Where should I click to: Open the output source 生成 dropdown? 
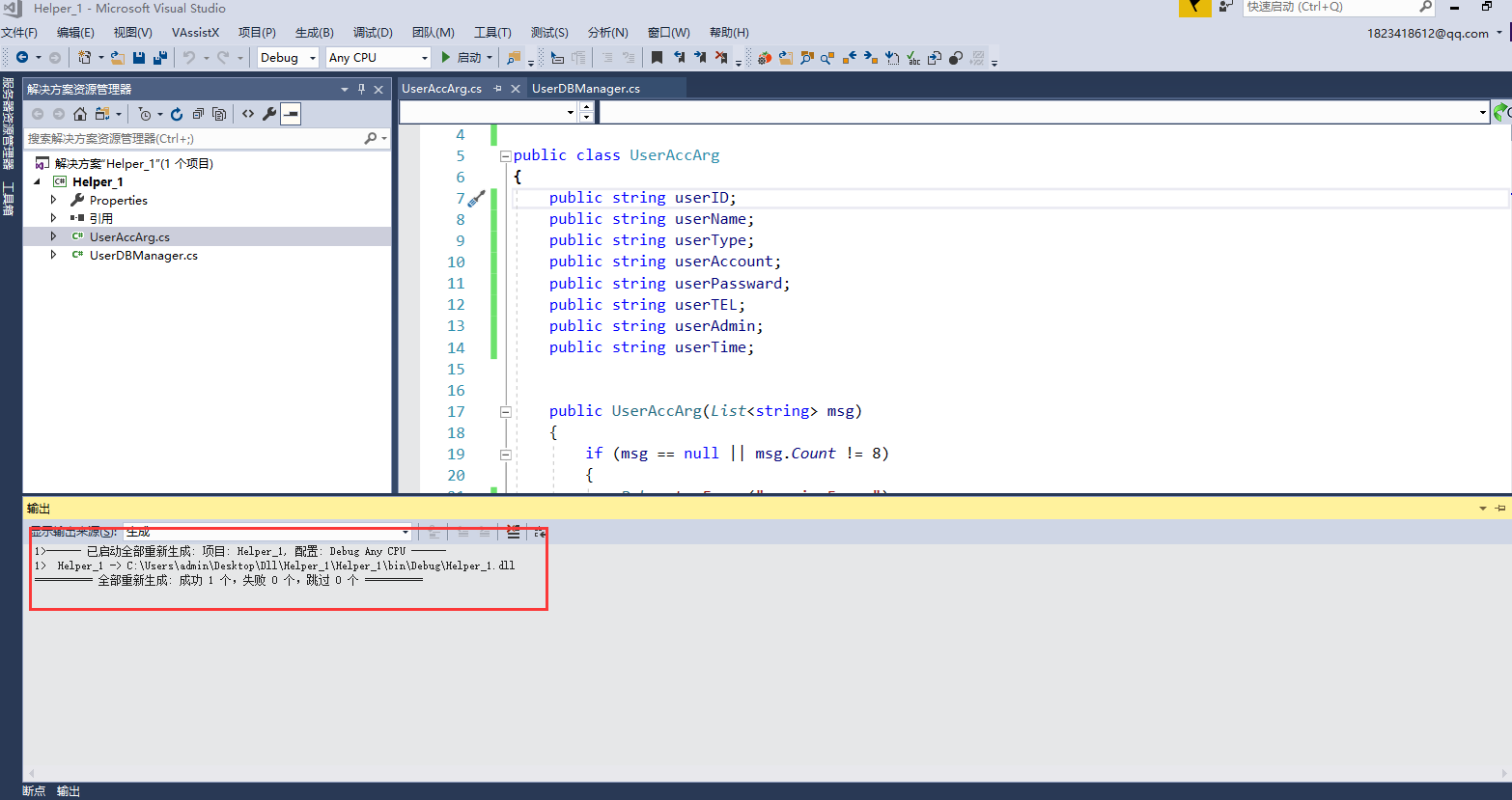pyautogui.click(x=267, y=532)
